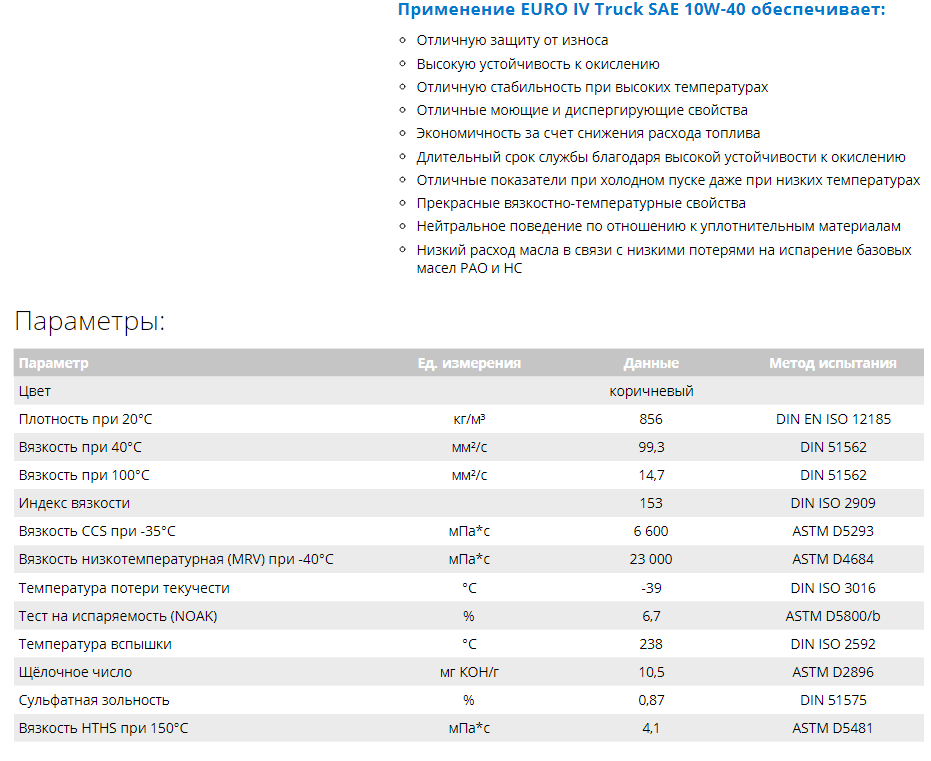Click the method 'DIN ISO 2592'
931x761 pixels.
pos(833,644)
